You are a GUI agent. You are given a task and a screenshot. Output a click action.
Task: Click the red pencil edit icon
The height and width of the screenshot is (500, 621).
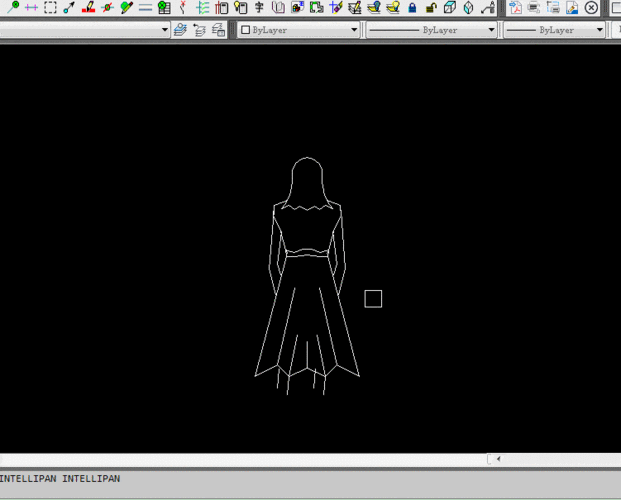(x=88, y=8)
